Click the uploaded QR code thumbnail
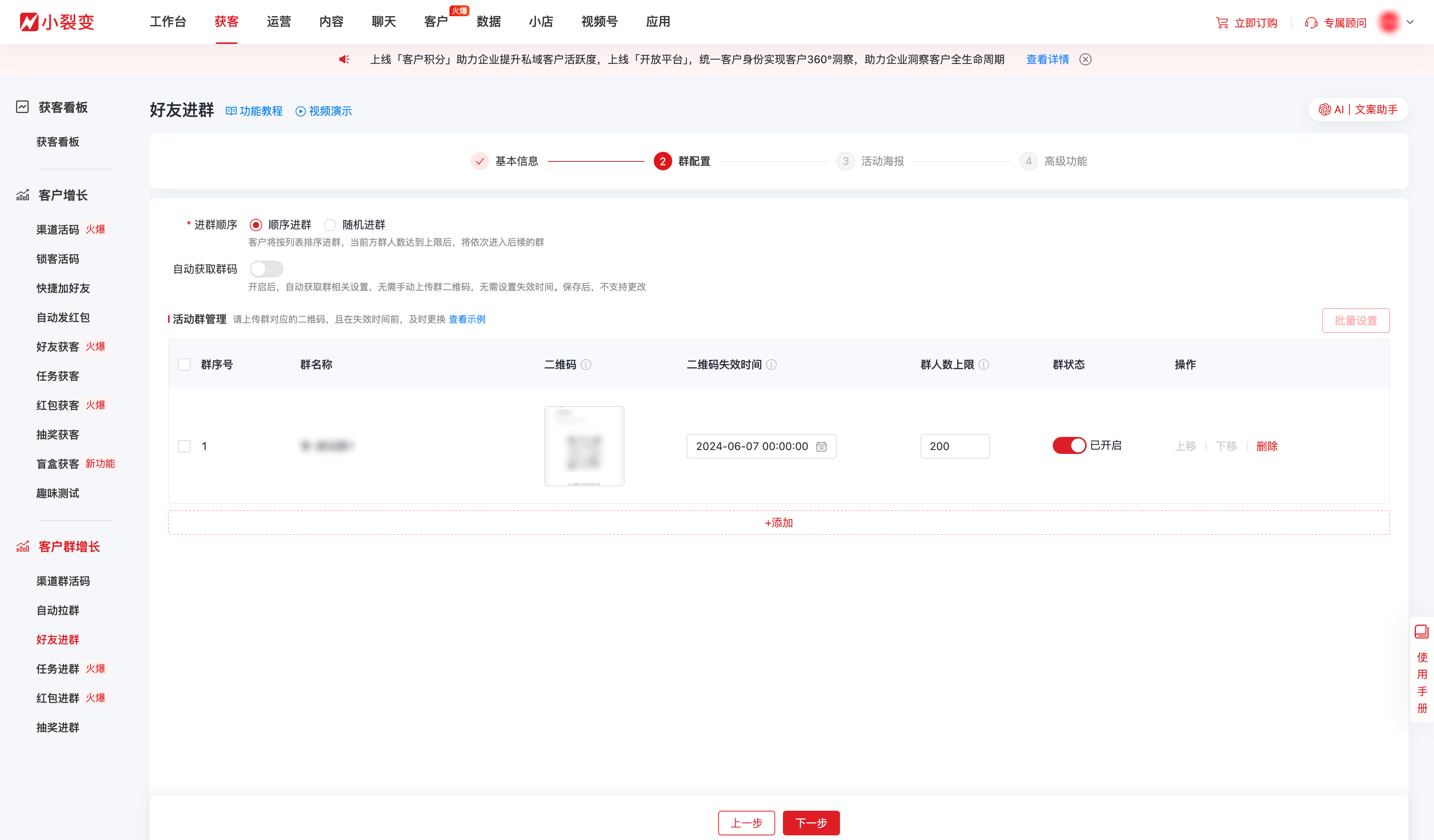This screenshot has height=840, width=1434. coord(584,446)
